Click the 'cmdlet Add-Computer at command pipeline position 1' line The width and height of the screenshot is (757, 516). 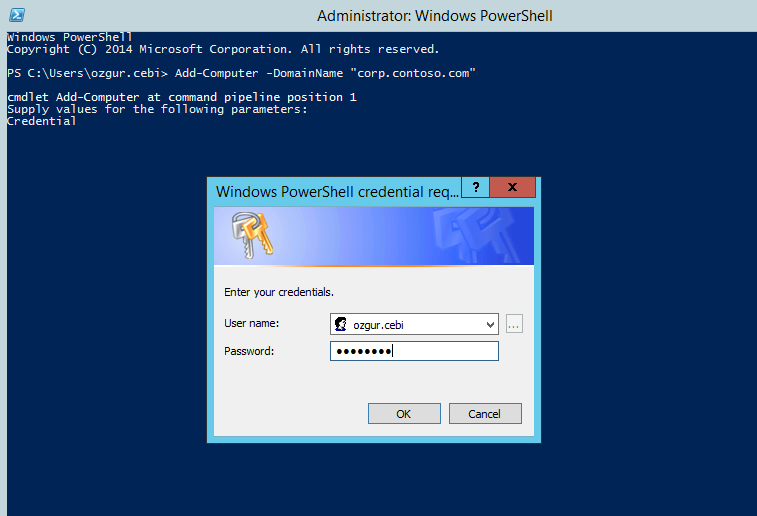coord(182,98)
